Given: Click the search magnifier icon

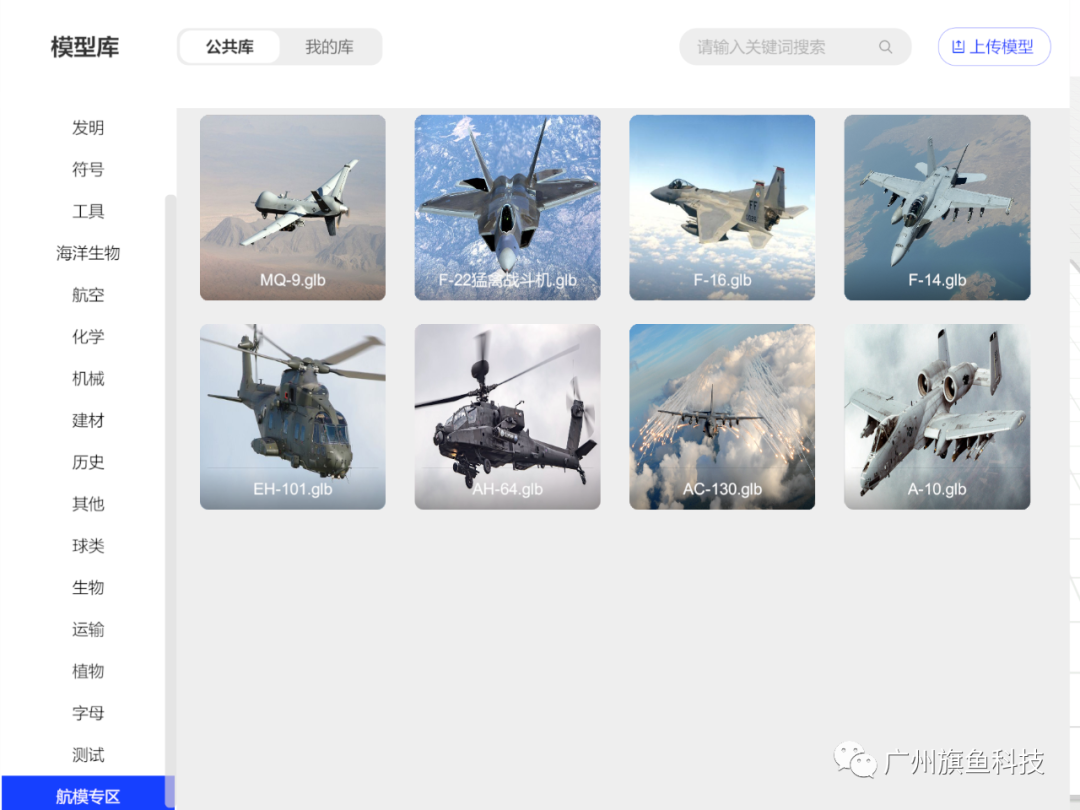Looking at the screenshot, I should pyautogui.click(x=885, y=47).
